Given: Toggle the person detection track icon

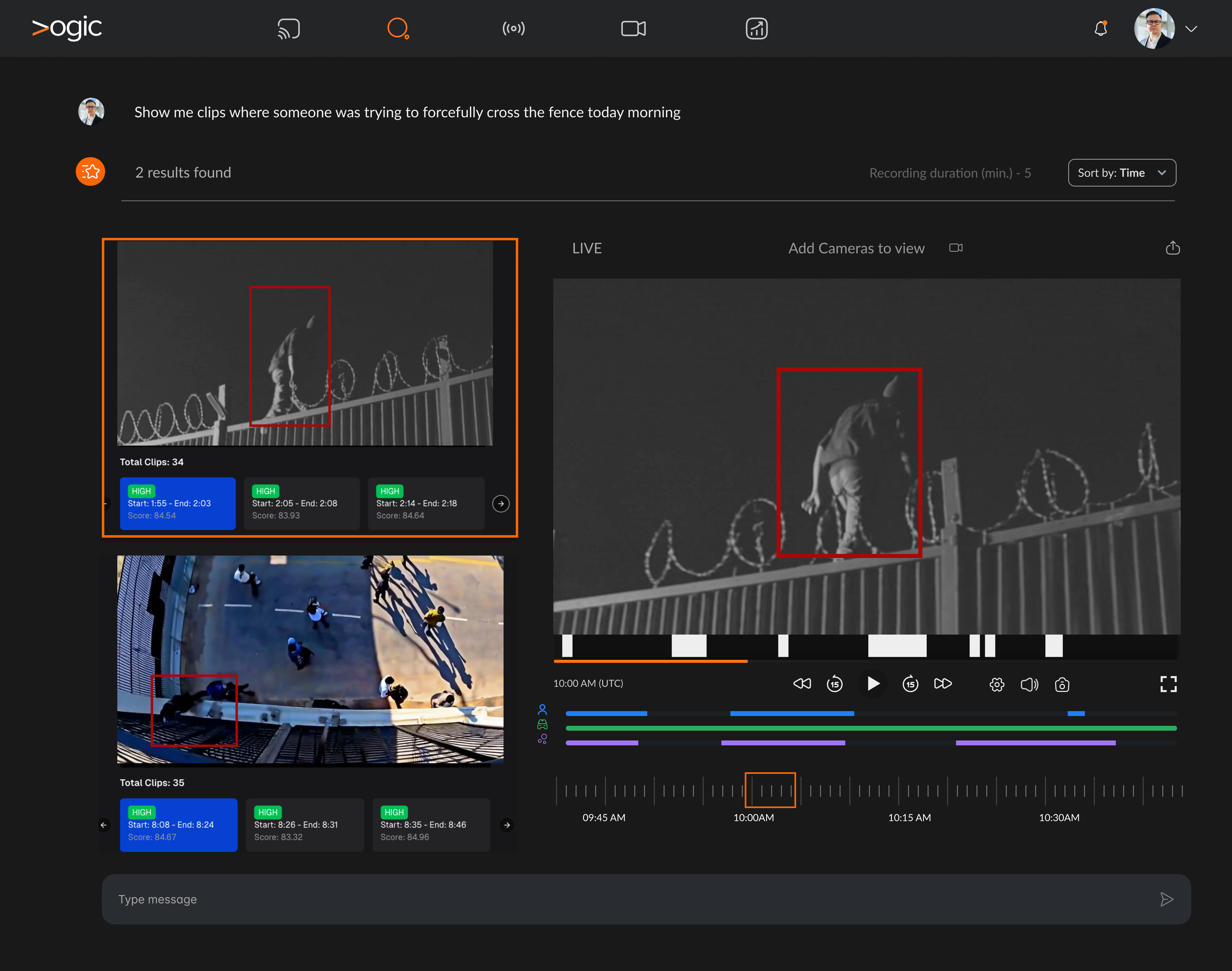Looking at the screenshot, I should (x=542, y=710).
